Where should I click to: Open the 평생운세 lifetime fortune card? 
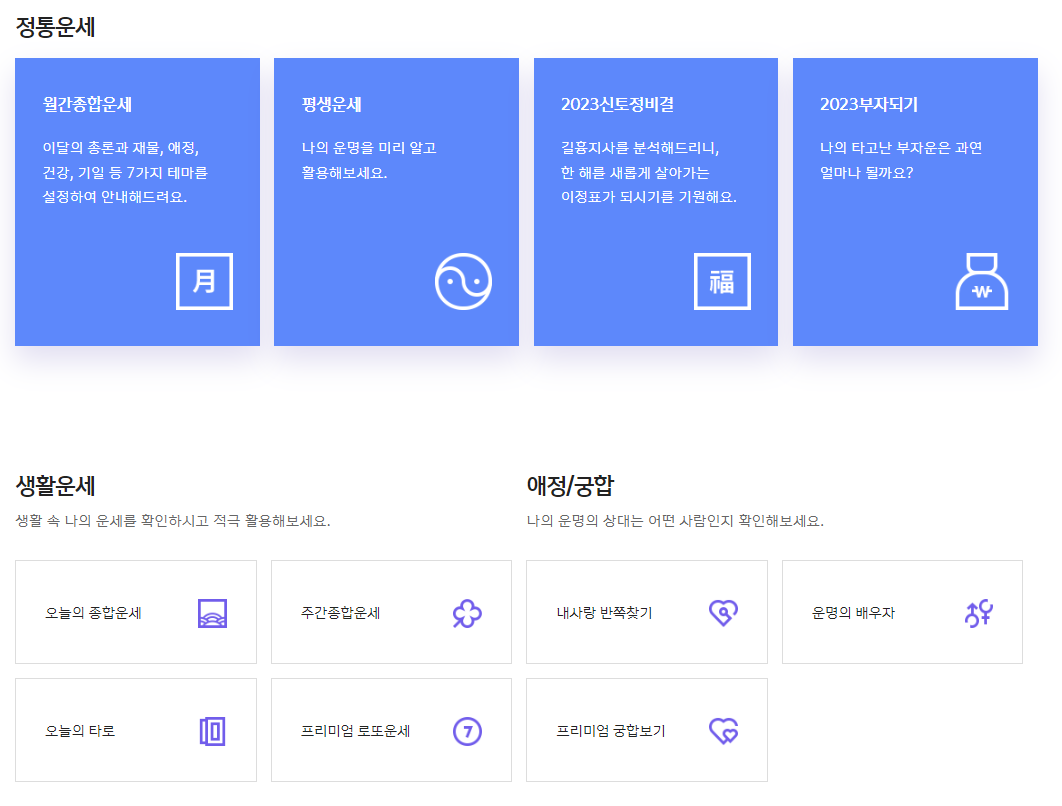[x=396, y=200]
